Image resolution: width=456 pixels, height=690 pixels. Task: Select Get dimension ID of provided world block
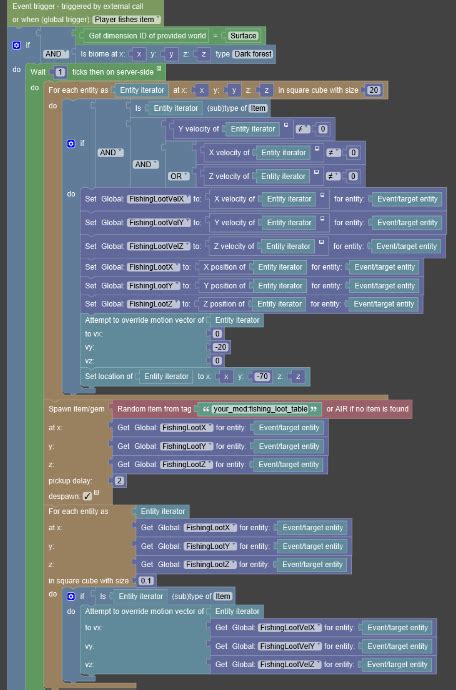point(147,36)
